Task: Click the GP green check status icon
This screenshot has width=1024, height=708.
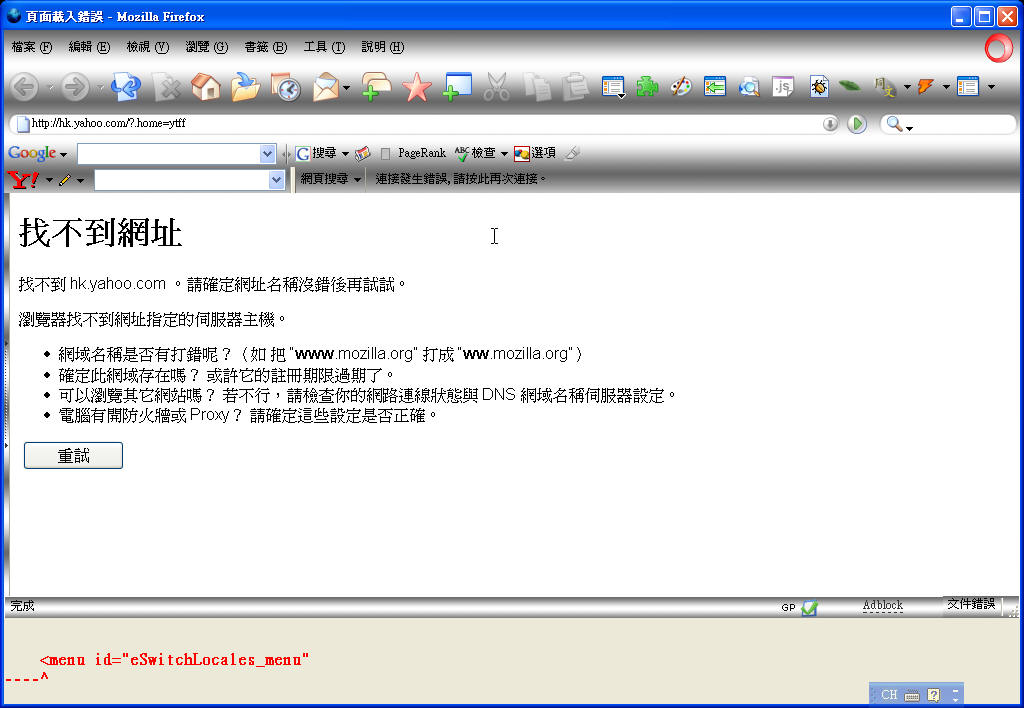Action: click(809, 607)
